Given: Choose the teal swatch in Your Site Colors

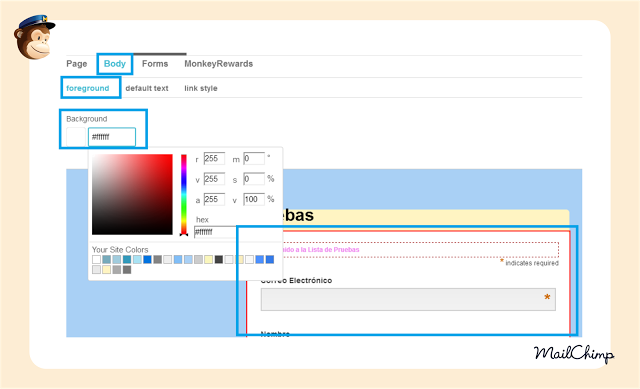Looking at the screenshot, I should (x=127, y=260).
